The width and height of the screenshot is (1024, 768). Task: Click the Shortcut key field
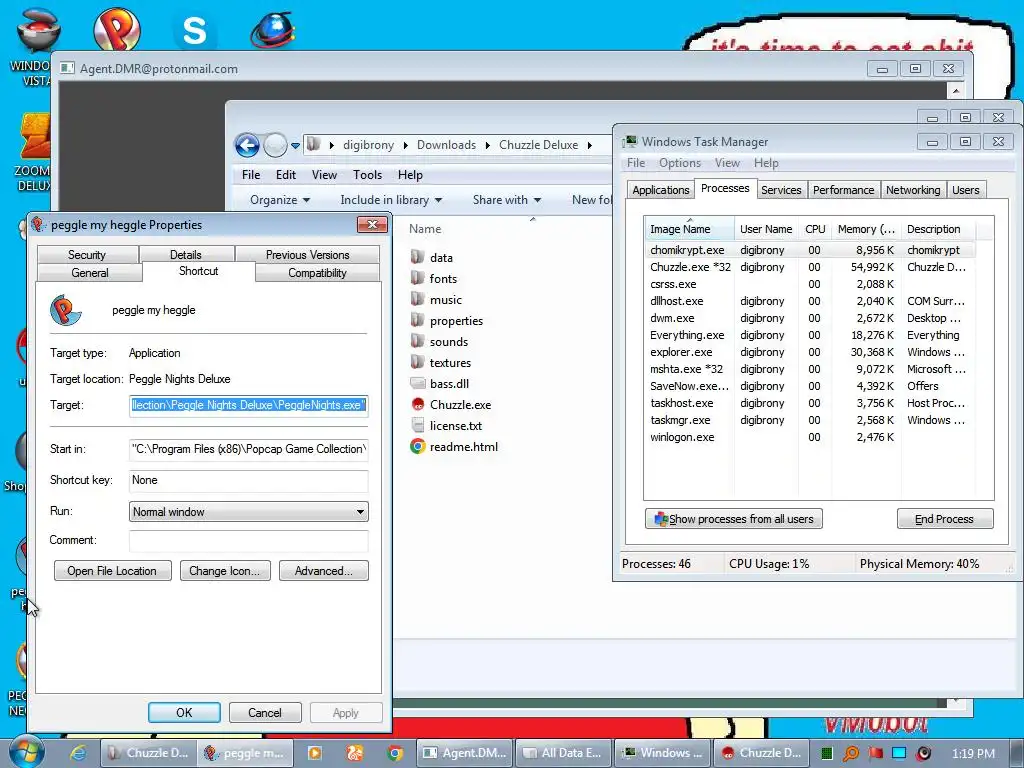pos(248,481)
